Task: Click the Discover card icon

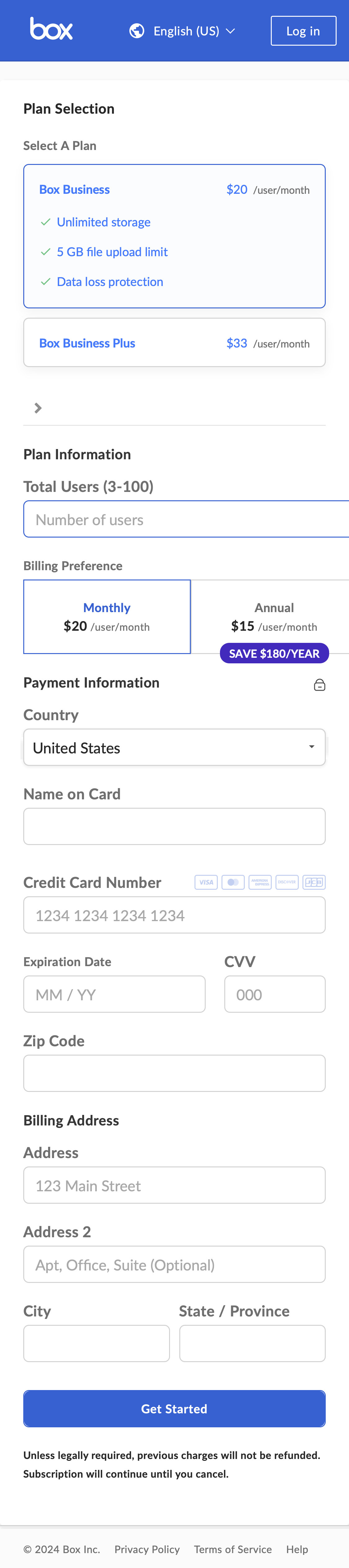Action: click(x=286, y=881)
